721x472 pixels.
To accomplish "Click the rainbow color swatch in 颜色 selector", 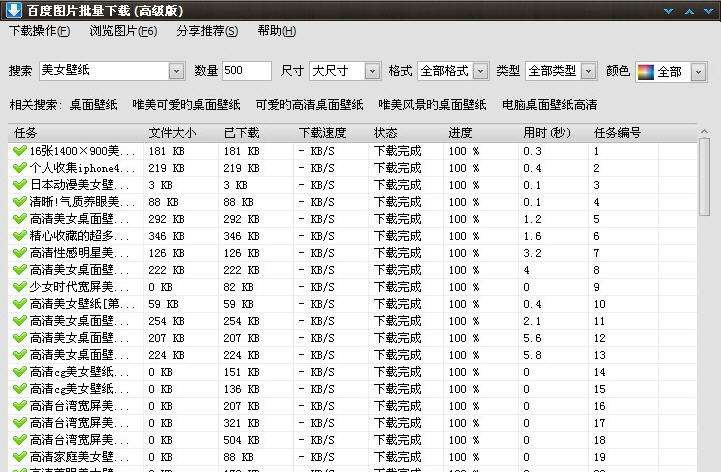I will coord(646,72).
